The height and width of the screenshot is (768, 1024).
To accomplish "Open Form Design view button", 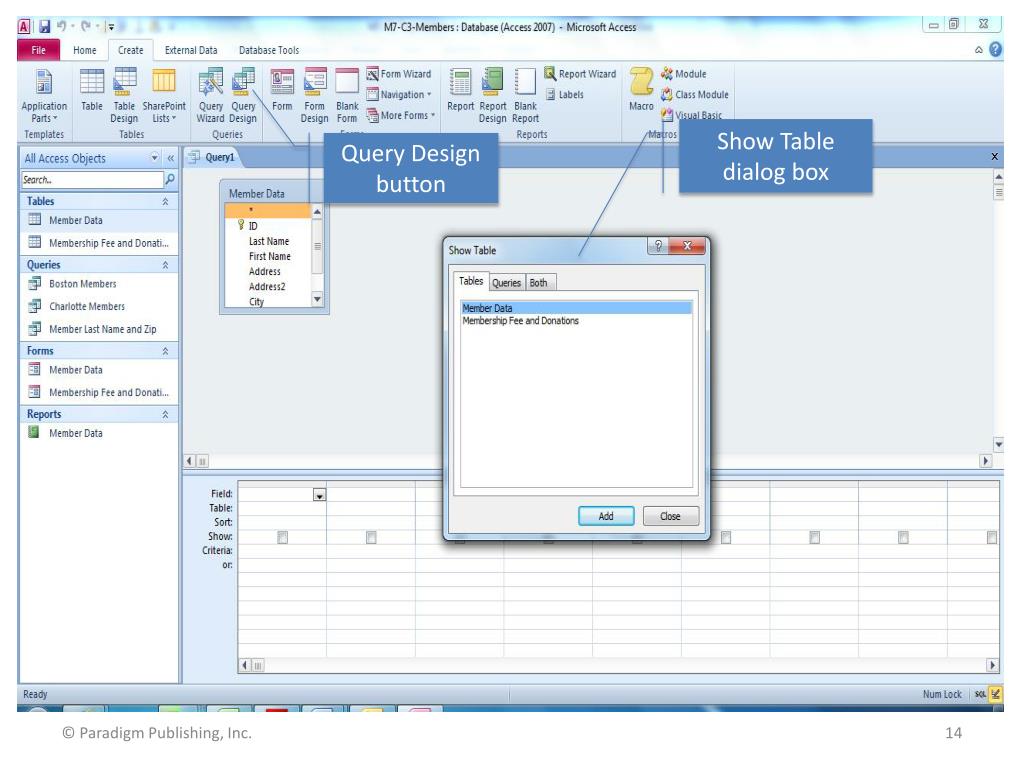I will coord(314,95).
